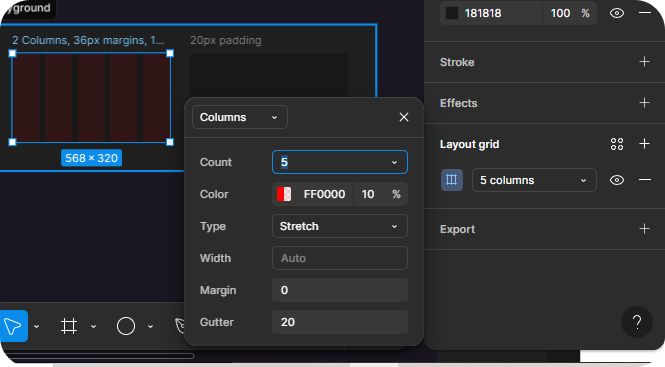Open the Count dropdown showing 5
665x367 pixels.
[x=340, y=162]
